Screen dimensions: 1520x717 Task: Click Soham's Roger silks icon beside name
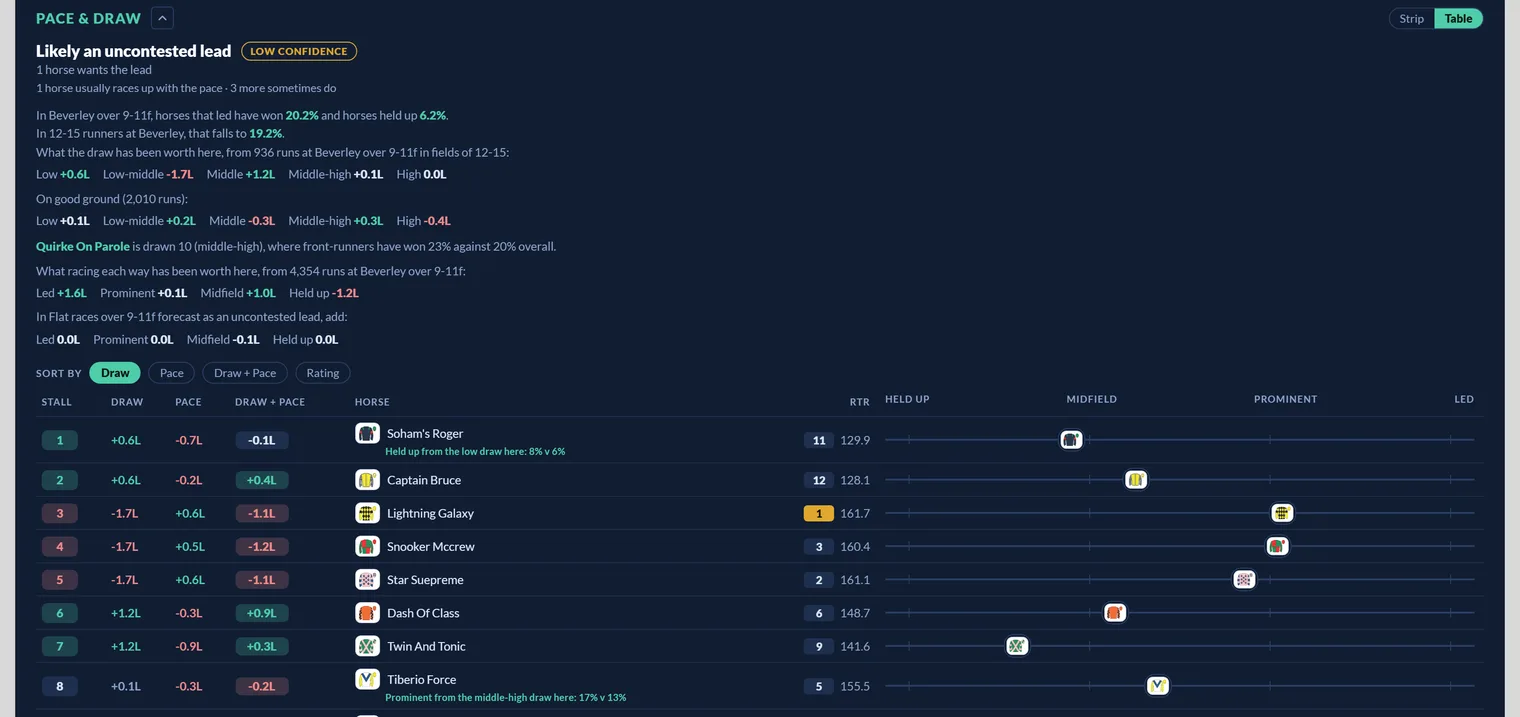[x=368, y=433]
